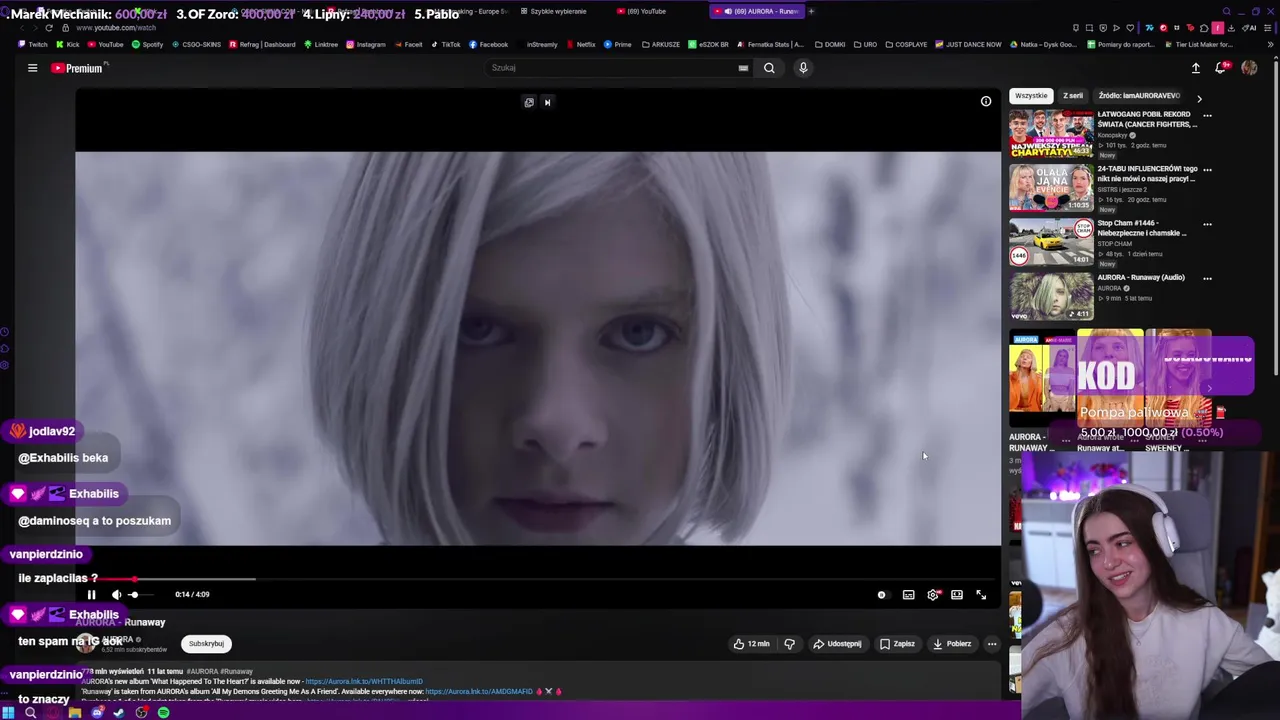Open Netflix bookmark
1280x720 pixels.
point(581,44)
